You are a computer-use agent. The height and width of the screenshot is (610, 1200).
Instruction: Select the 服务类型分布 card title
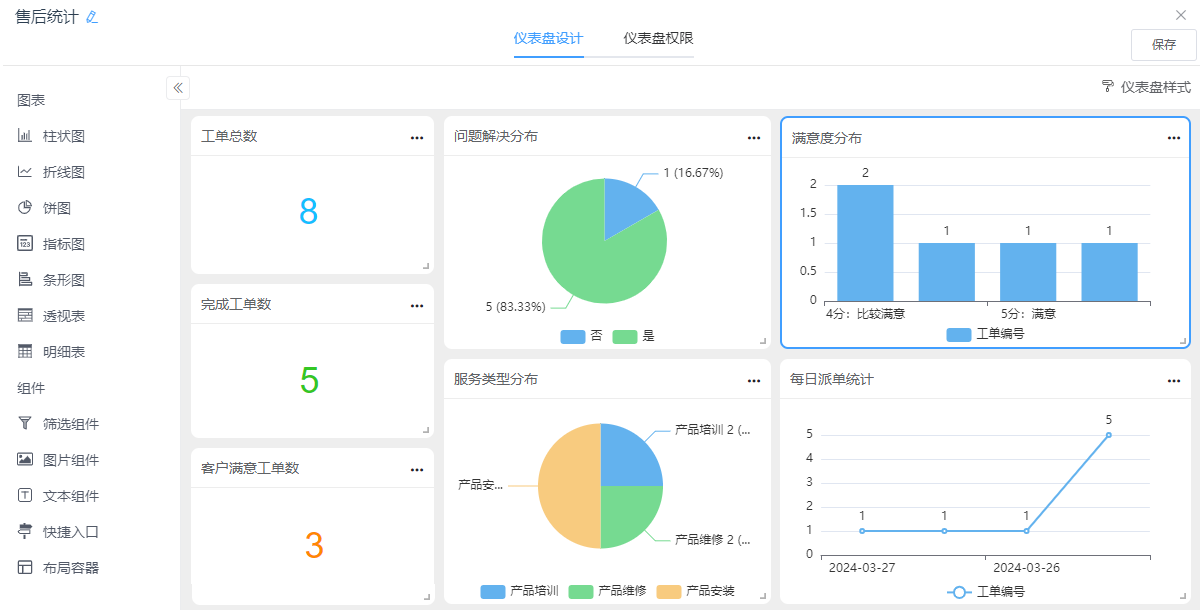[496, 380]
